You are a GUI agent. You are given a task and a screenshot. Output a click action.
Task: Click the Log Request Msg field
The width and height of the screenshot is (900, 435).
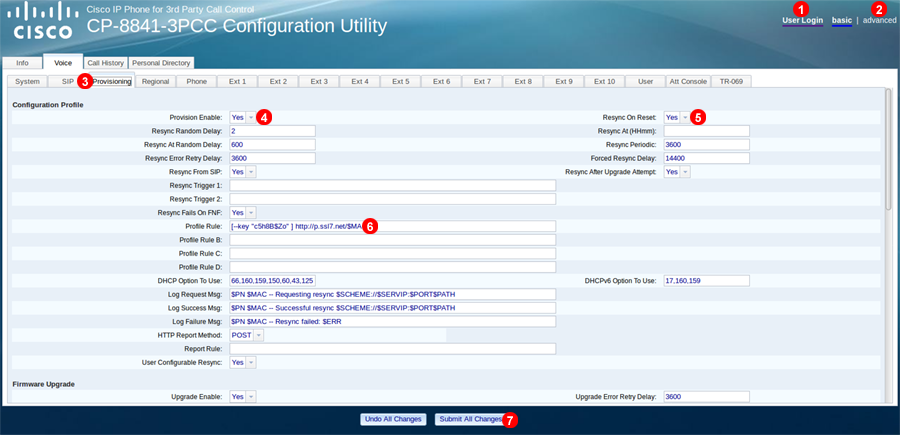393,294
